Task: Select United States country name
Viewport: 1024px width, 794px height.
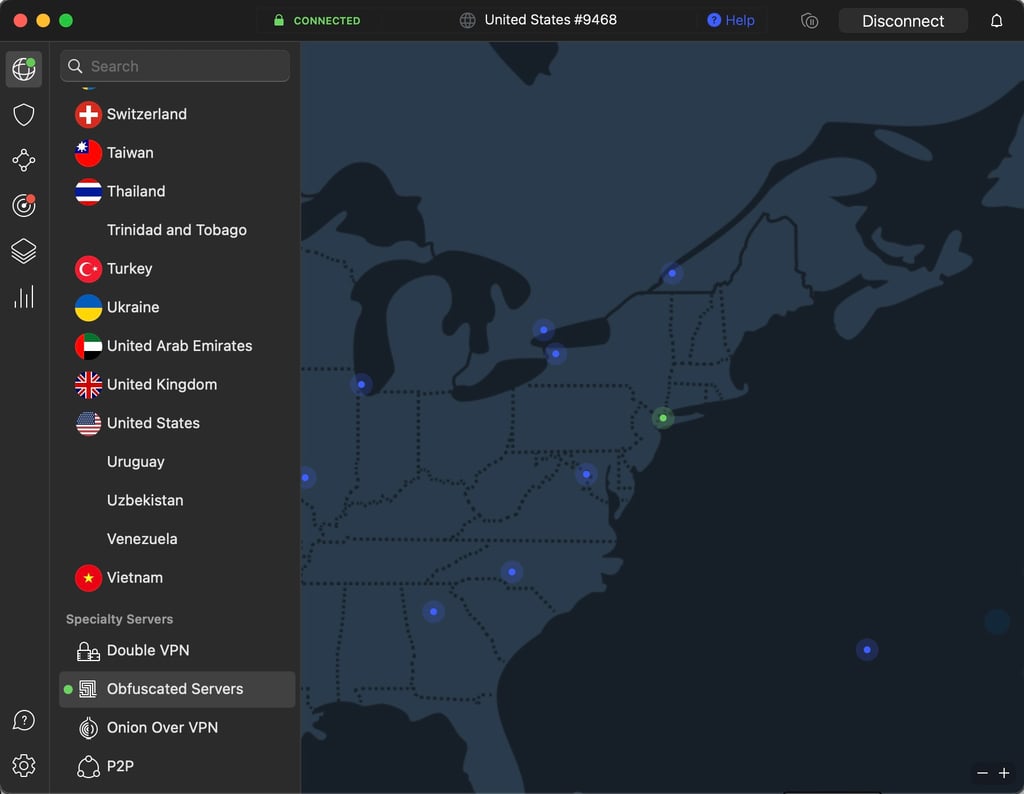Action: (x=153, y=423)
